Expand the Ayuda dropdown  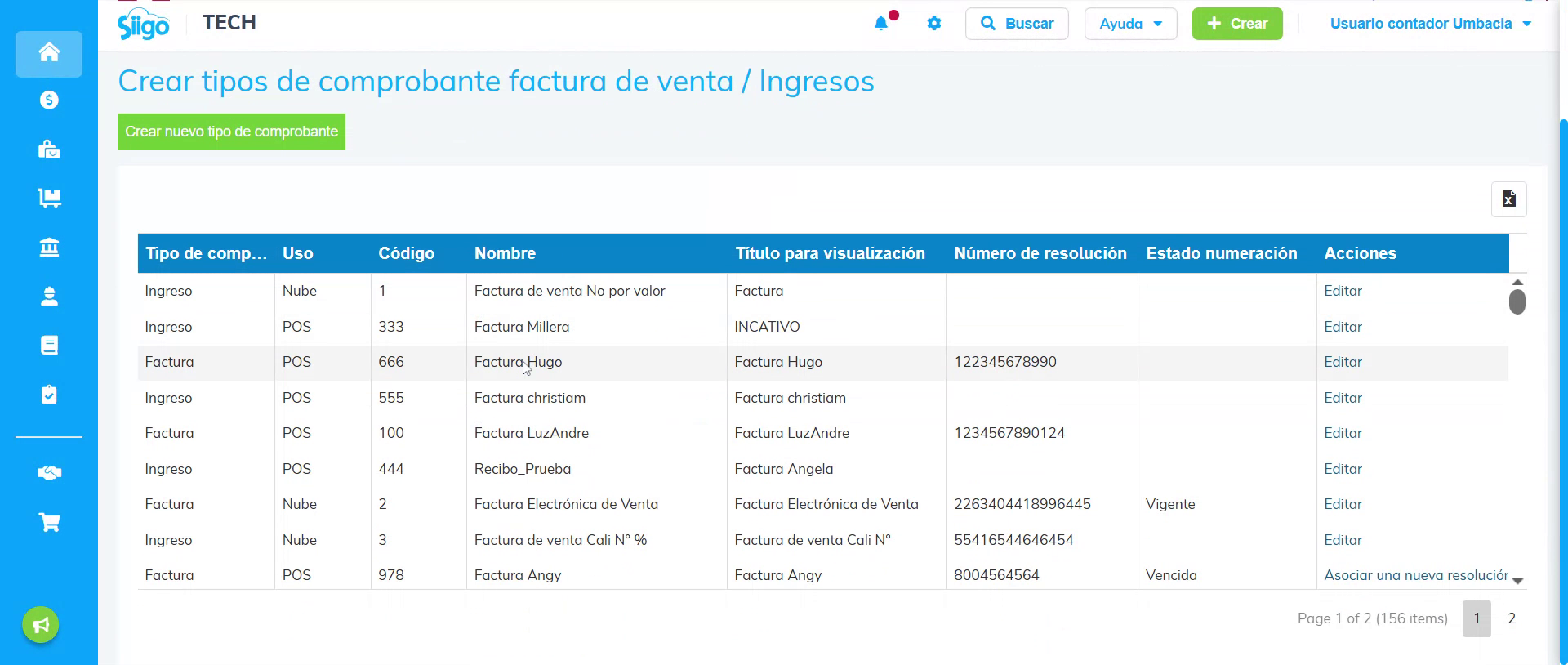pyautogui.click(x=1130, y=24)
